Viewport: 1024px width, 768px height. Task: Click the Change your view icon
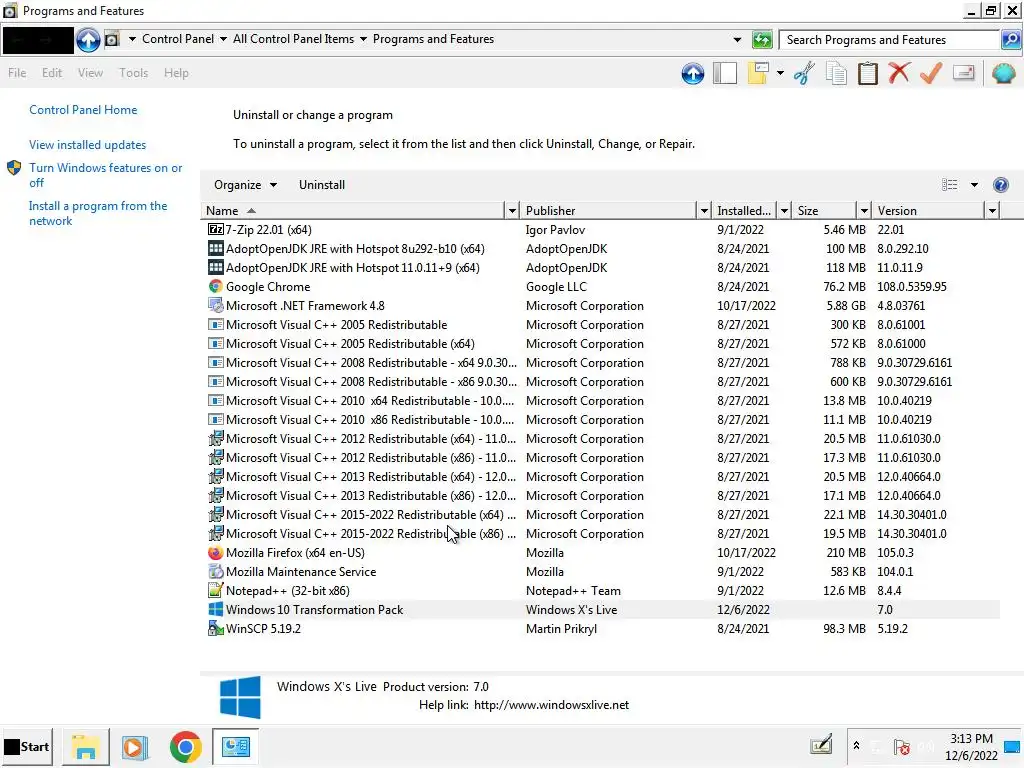950,185
